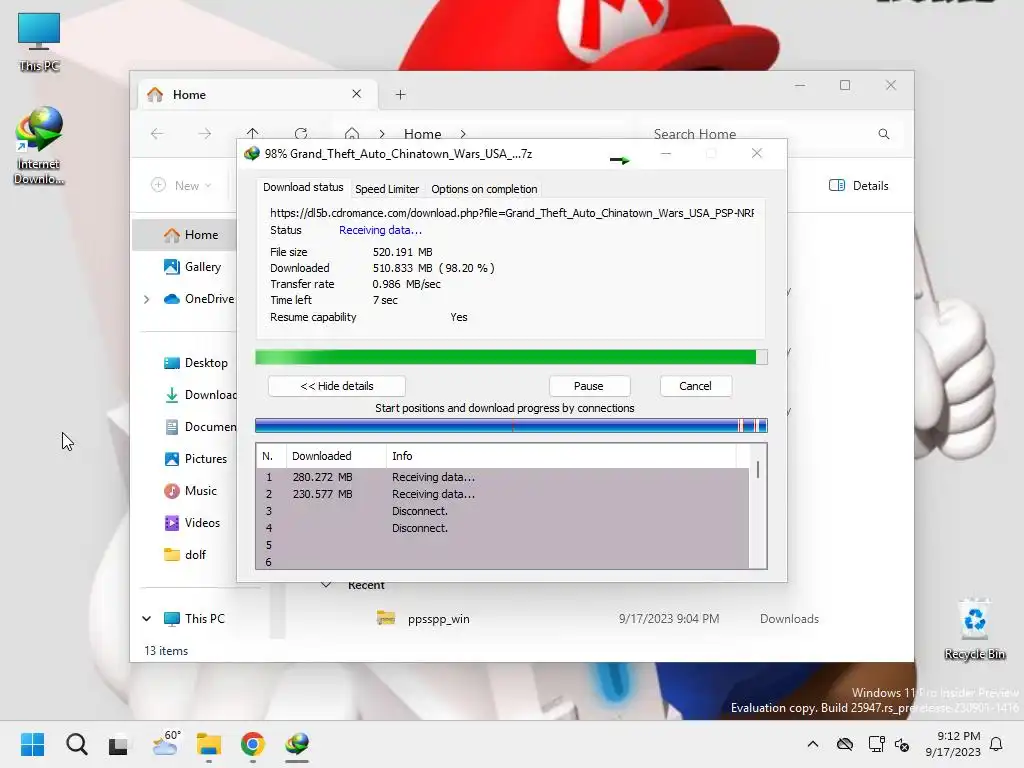Open File Explorer from taskbar
1024x768 pixels.
click(209, 744)
